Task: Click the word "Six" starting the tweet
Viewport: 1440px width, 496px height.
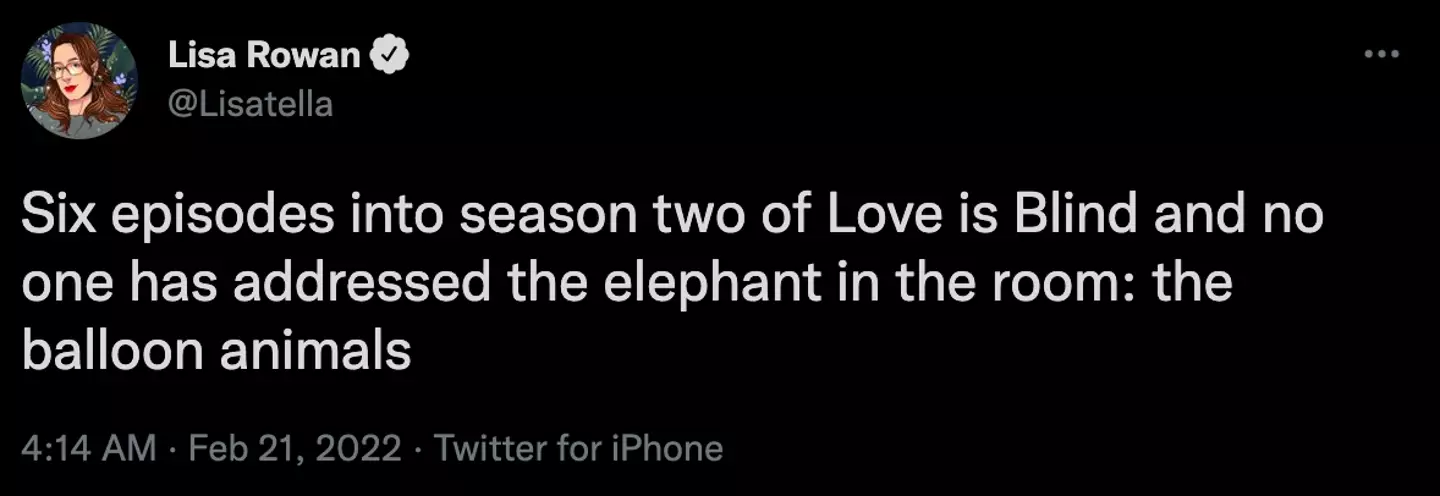Action: coord(58,217)
